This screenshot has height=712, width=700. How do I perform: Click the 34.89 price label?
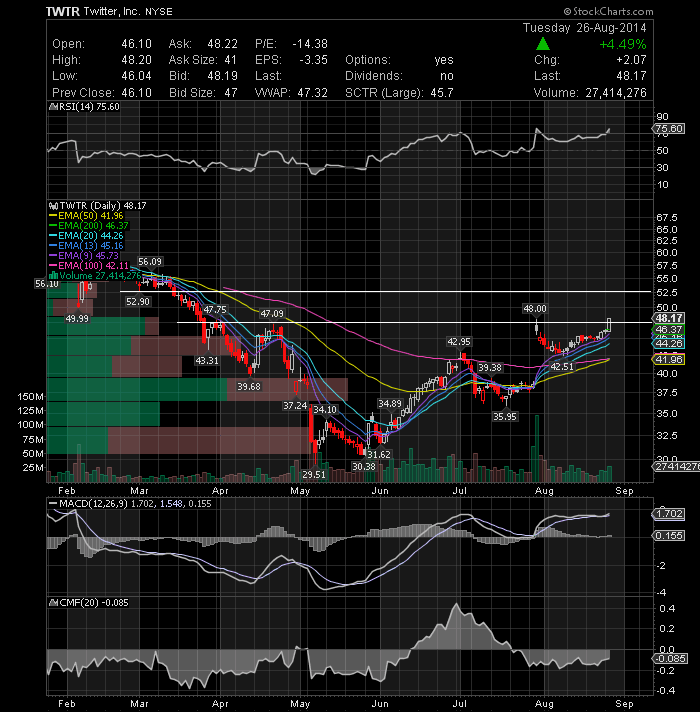coord(390,404)
